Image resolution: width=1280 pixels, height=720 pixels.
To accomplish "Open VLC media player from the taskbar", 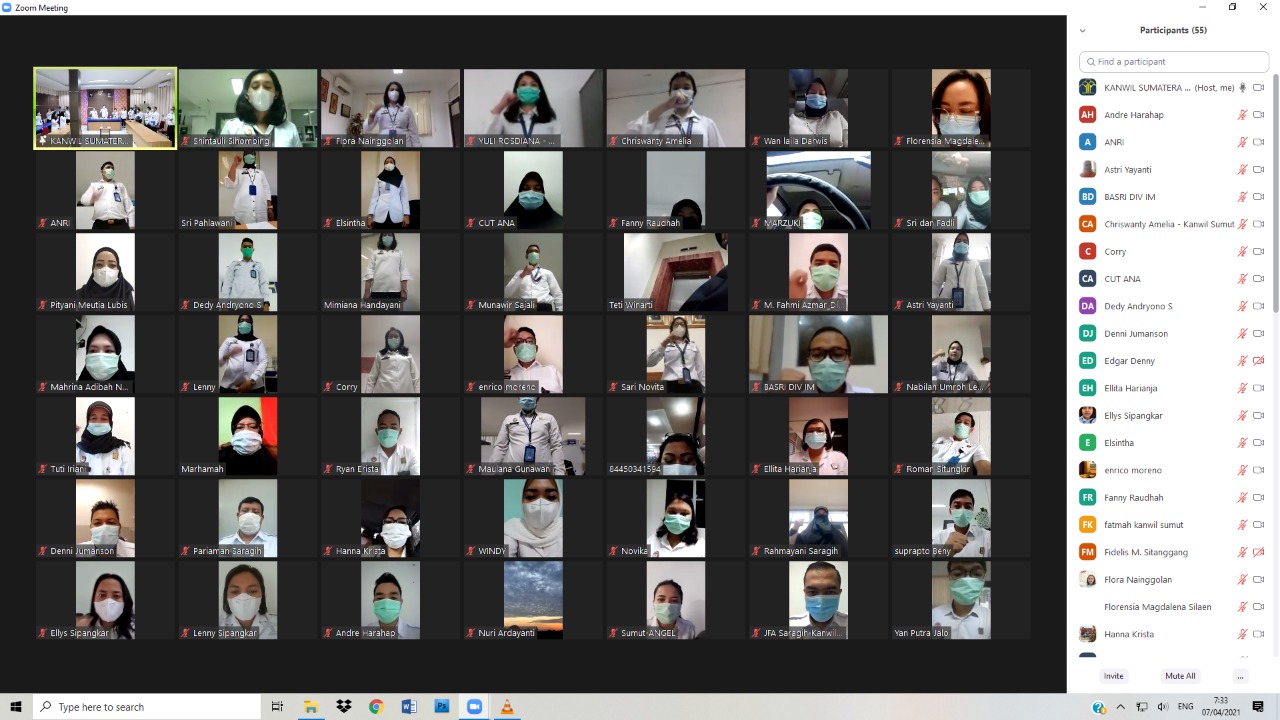I will click(507, 707).
